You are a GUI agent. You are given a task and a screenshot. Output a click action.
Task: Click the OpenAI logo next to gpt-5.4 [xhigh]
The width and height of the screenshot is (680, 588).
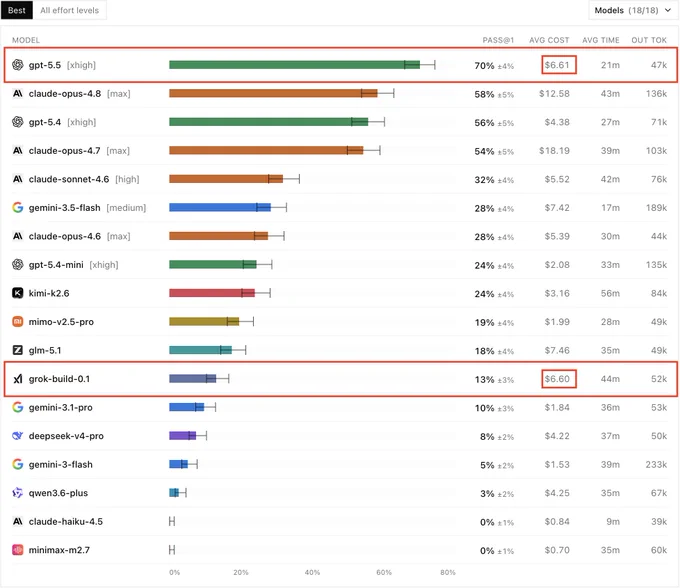coord(17,122)
